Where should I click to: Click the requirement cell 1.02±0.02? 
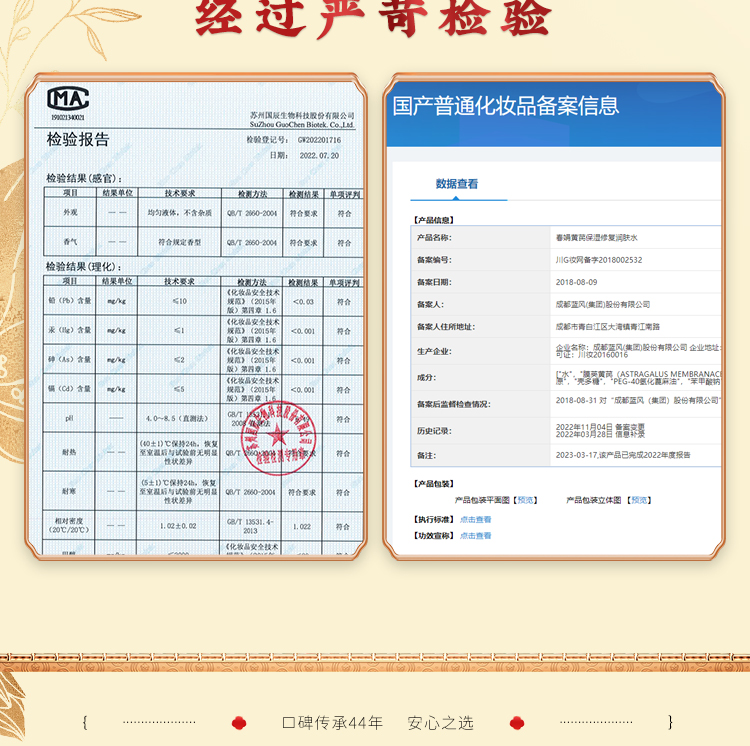pos(178,526)
